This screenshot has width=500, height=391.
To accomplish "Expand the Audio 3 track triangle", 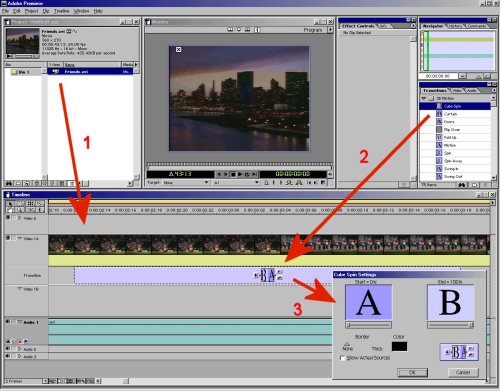I will pos(19,356).
